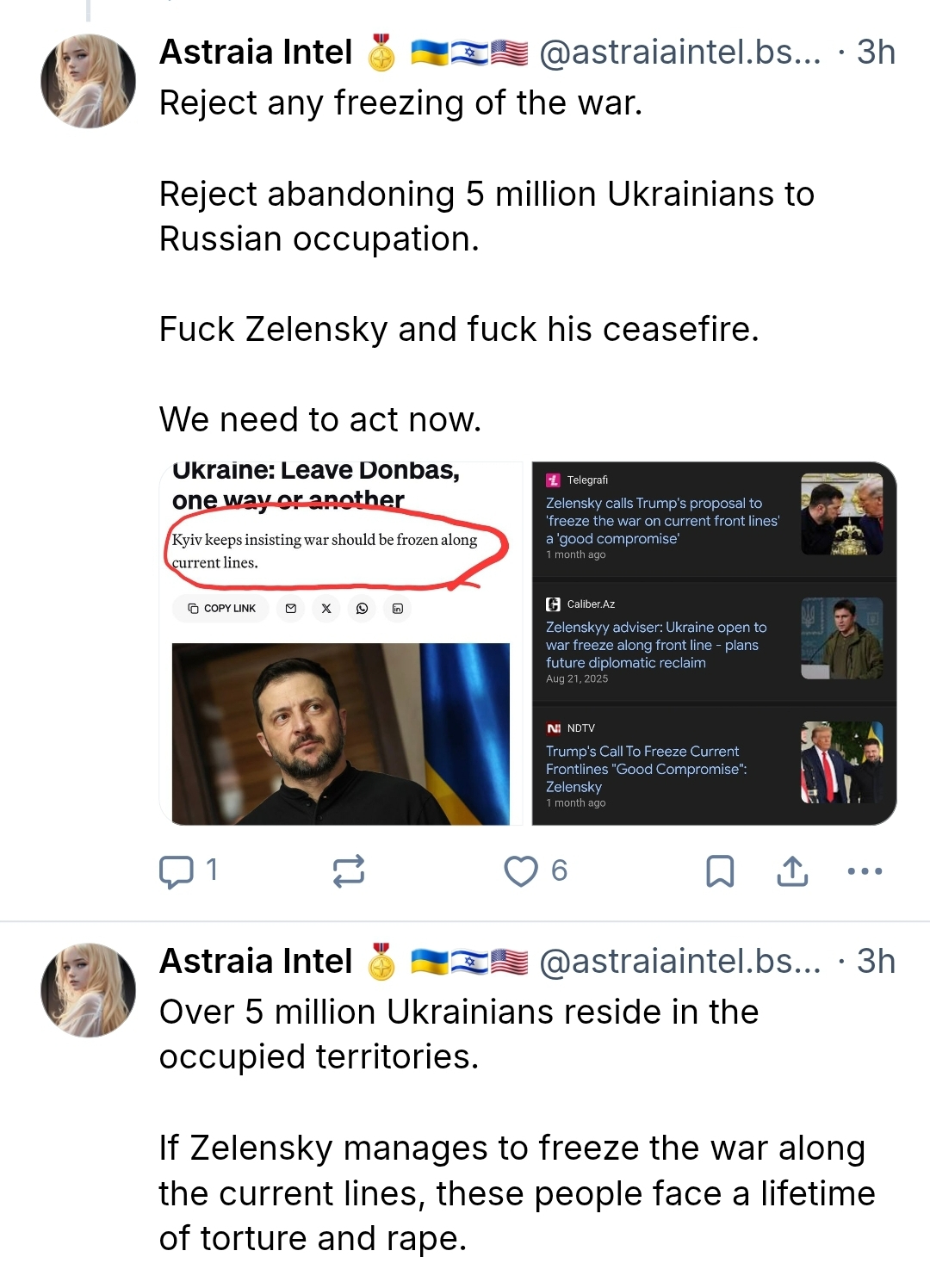930x1288 pixels.
Task: Tap the email envelope icon in article image
Action: click(291, 609)
